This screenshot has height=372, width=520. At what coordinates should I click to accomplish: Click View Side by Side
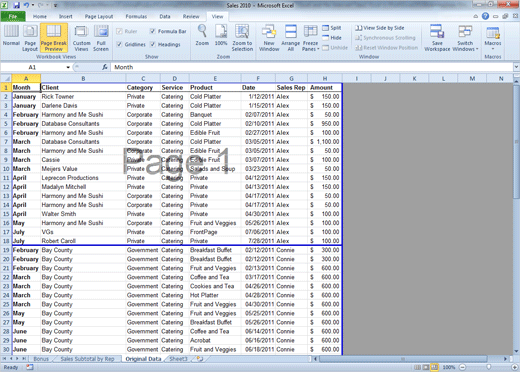click(x=380, y=28)
